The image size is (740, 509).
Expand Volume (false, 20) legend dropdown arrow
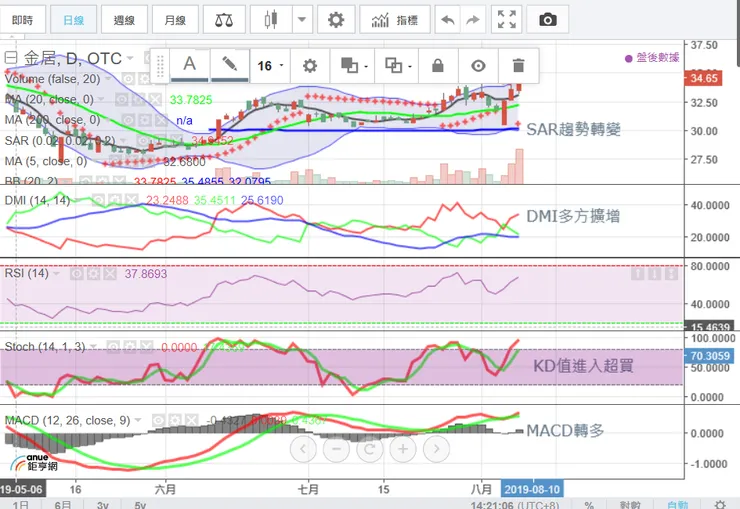click(108, 79)
